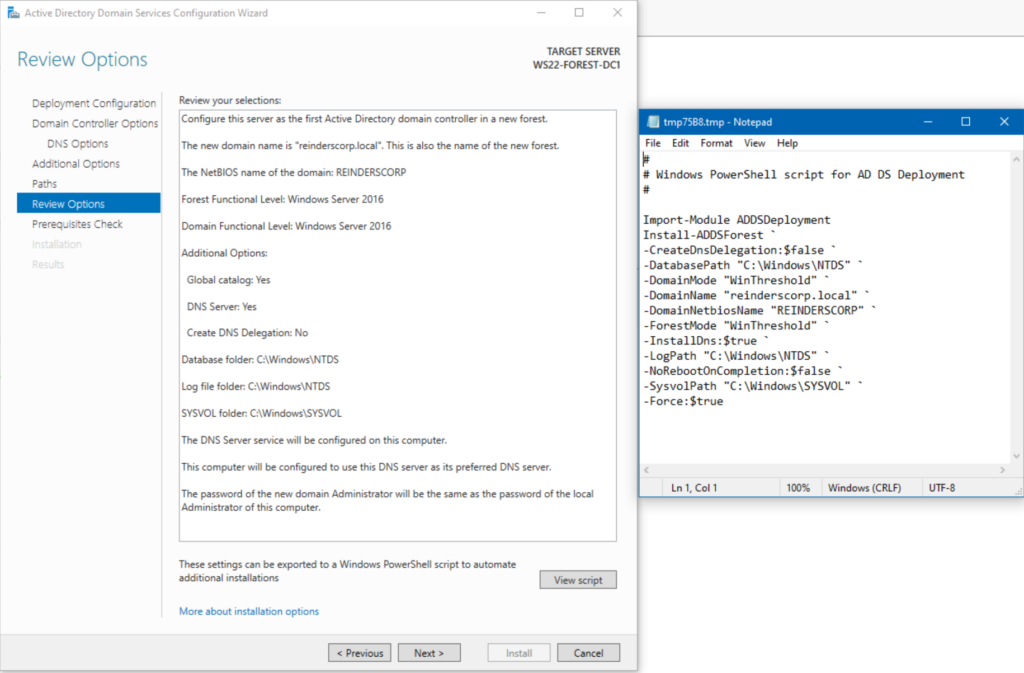Click the -InstallDns:$true line
This screenshot has height=673, width=1024.
point(706,341)
